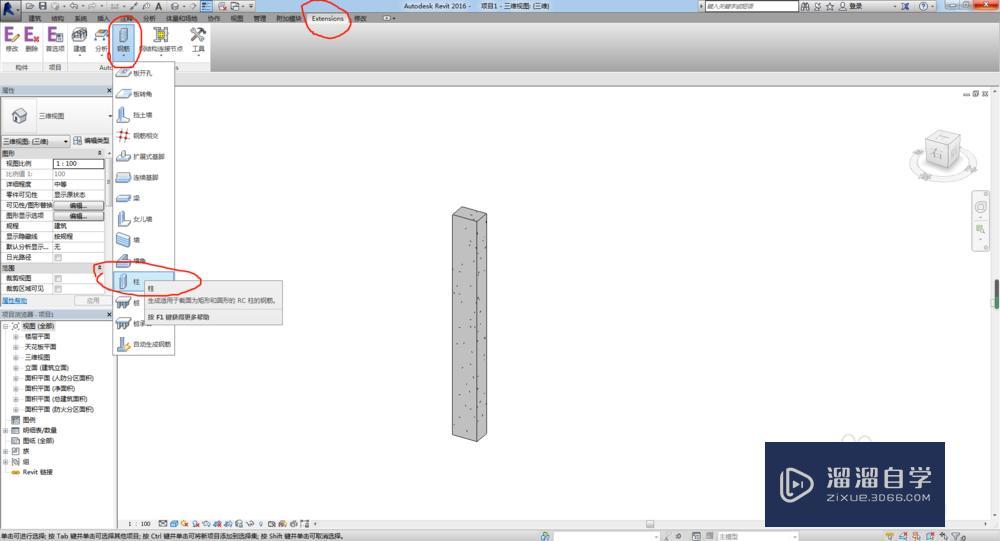Open the 三维视图 type selector dropdown
The width and height of the screenshot is (1000, 541).
57,116
